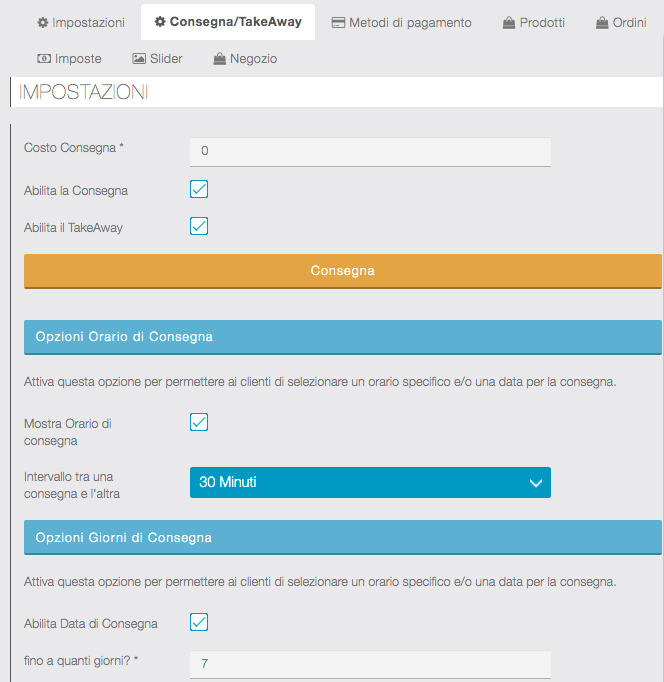
Task: Toggle the Abilita il TakeAway checkbox
Action: point(199,226)
